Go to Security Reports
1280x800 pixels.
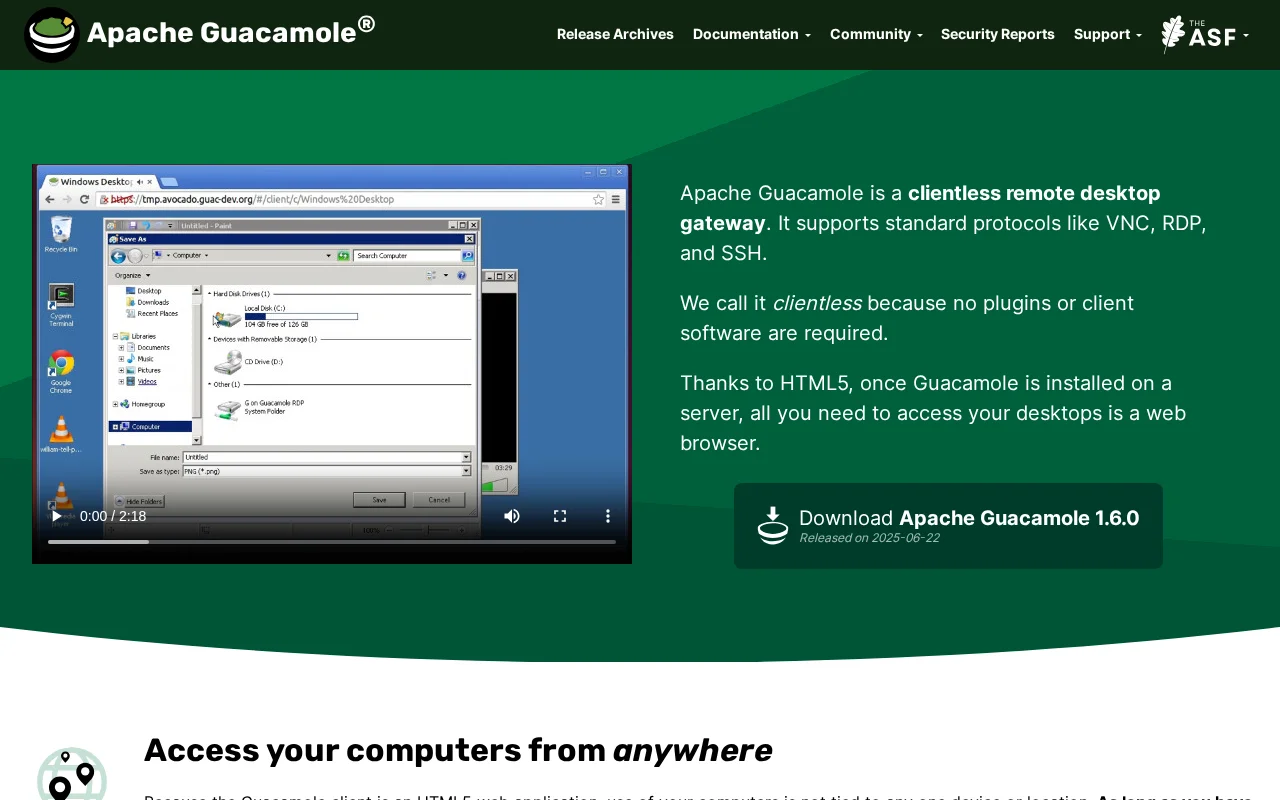pos(997,34)
